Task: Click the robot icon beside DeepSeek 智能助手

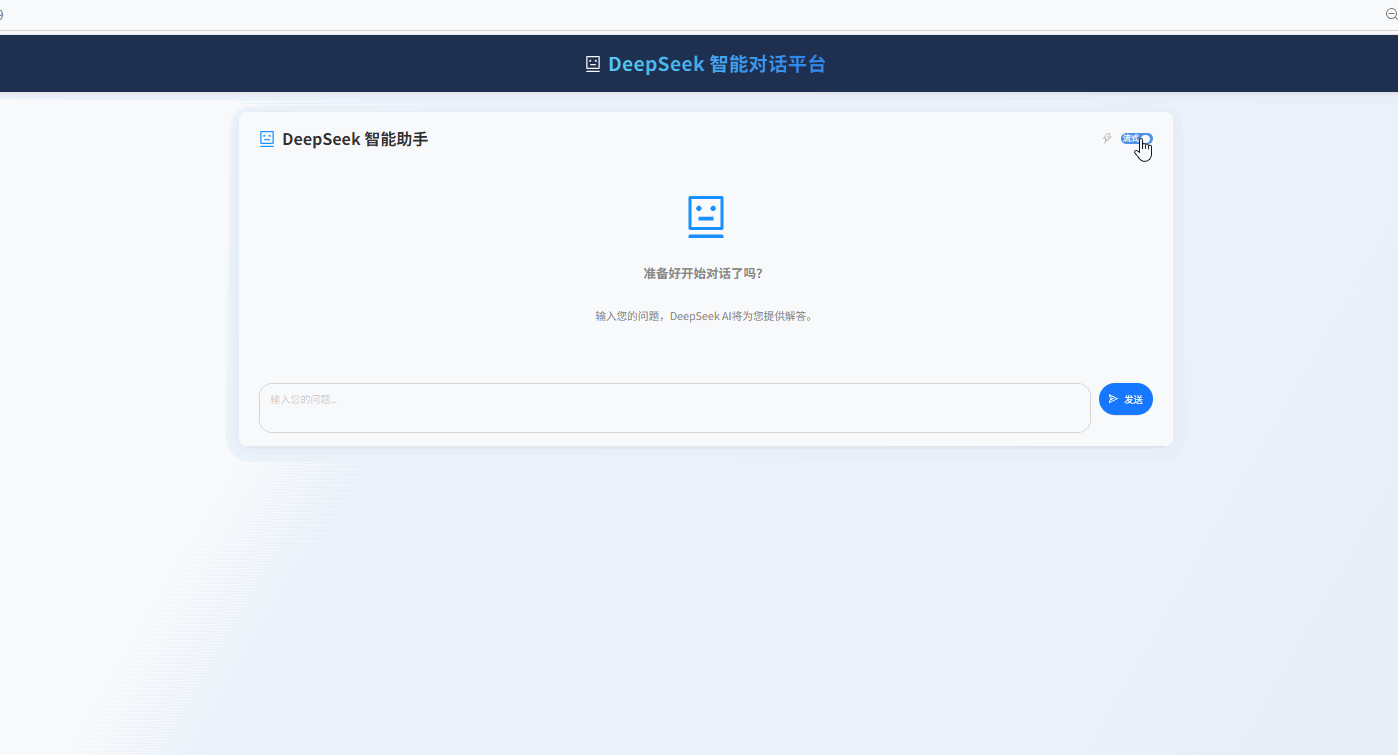Action: click(x=267, y=139)
